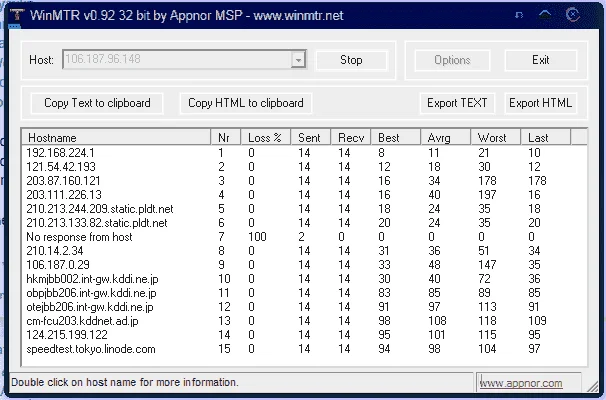Click the Recv column header
606x400 pixels.
point(351,138)
